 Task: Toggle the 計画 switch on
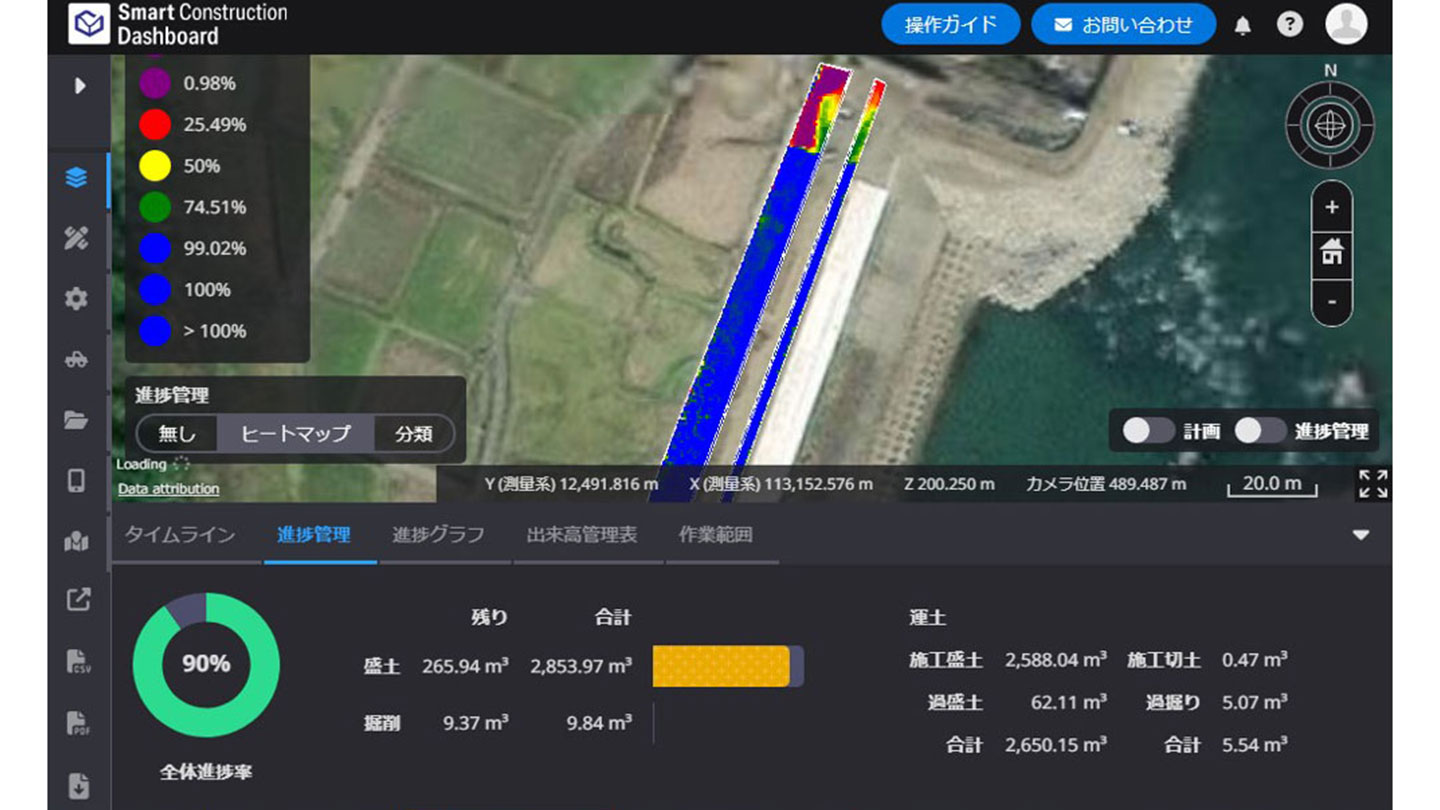pyautogui.click(x=1147, y=431)
